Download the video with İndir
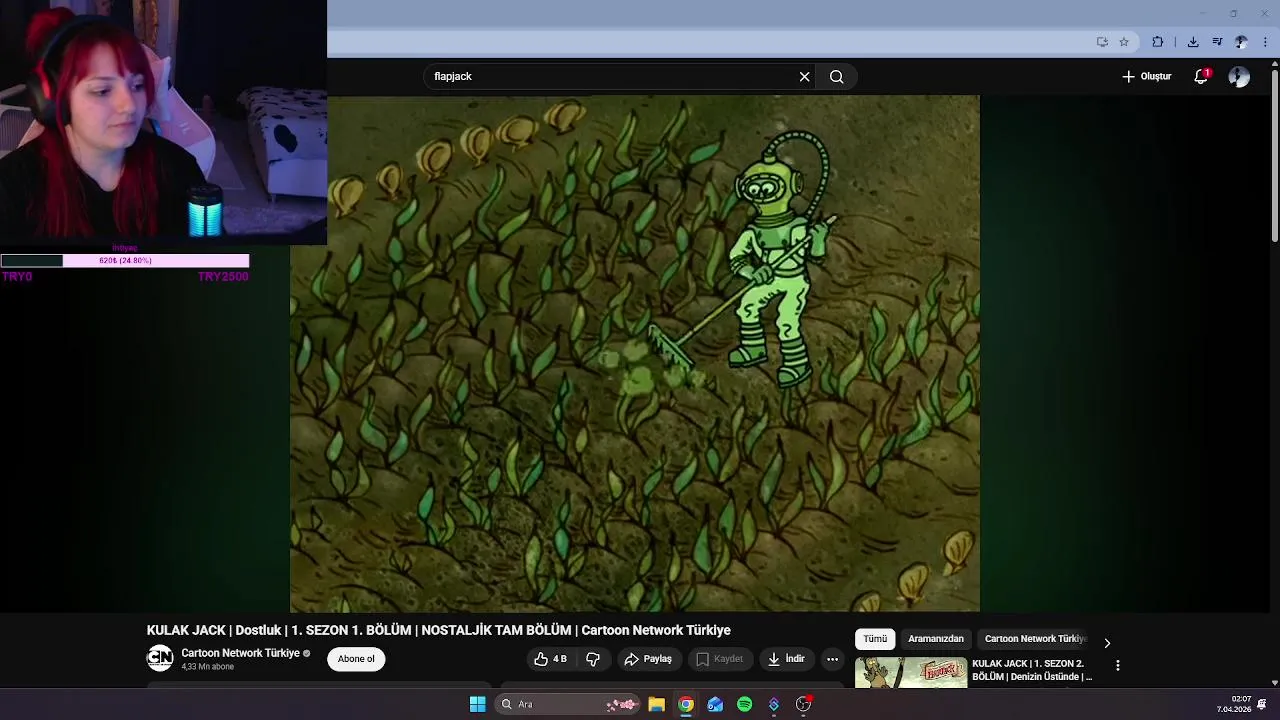Screen dimensions: 1280x720 [x=786, y=659]
